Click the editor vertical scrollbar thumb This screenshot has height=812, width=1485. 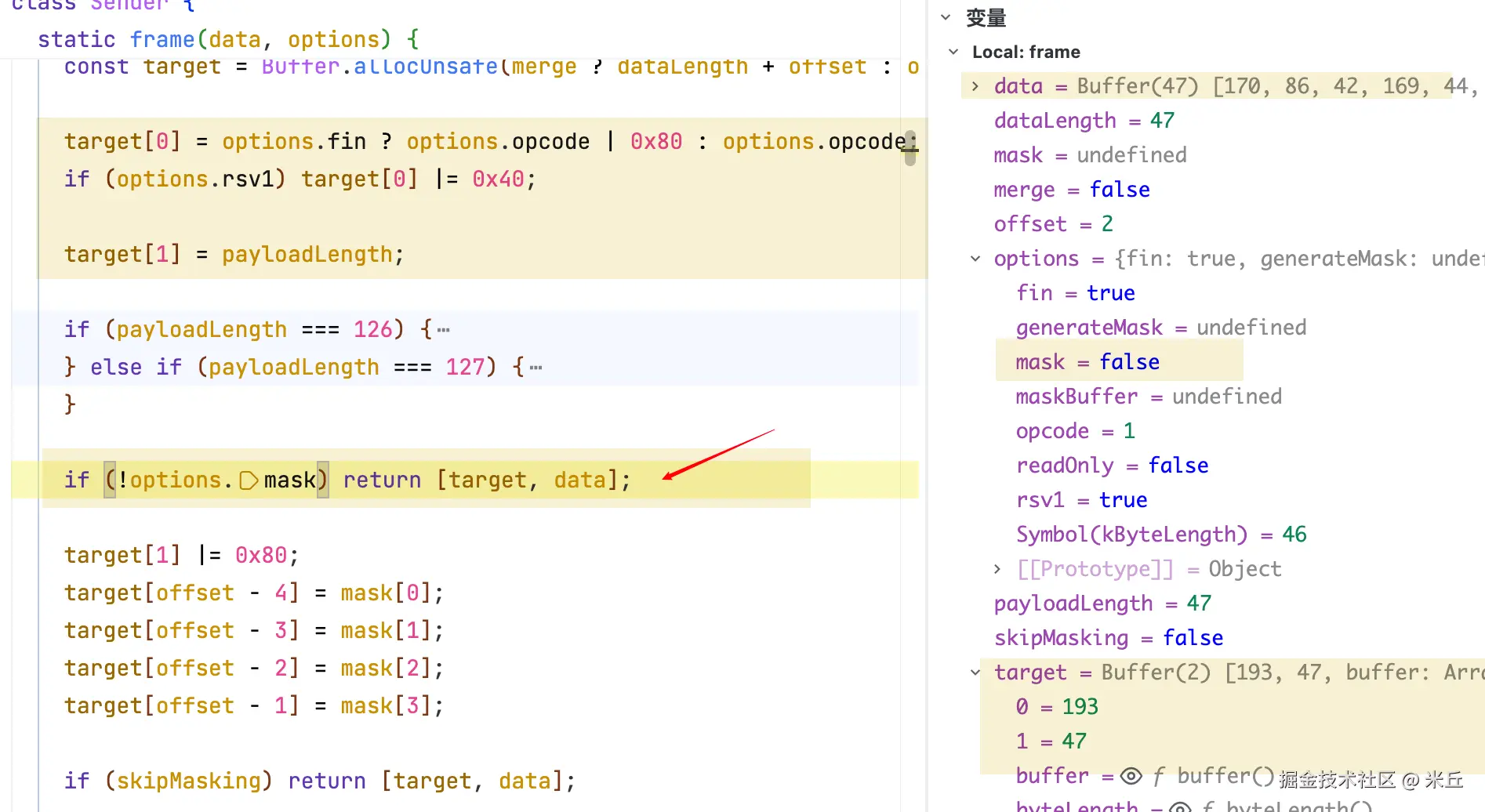(x=910, y=147)
